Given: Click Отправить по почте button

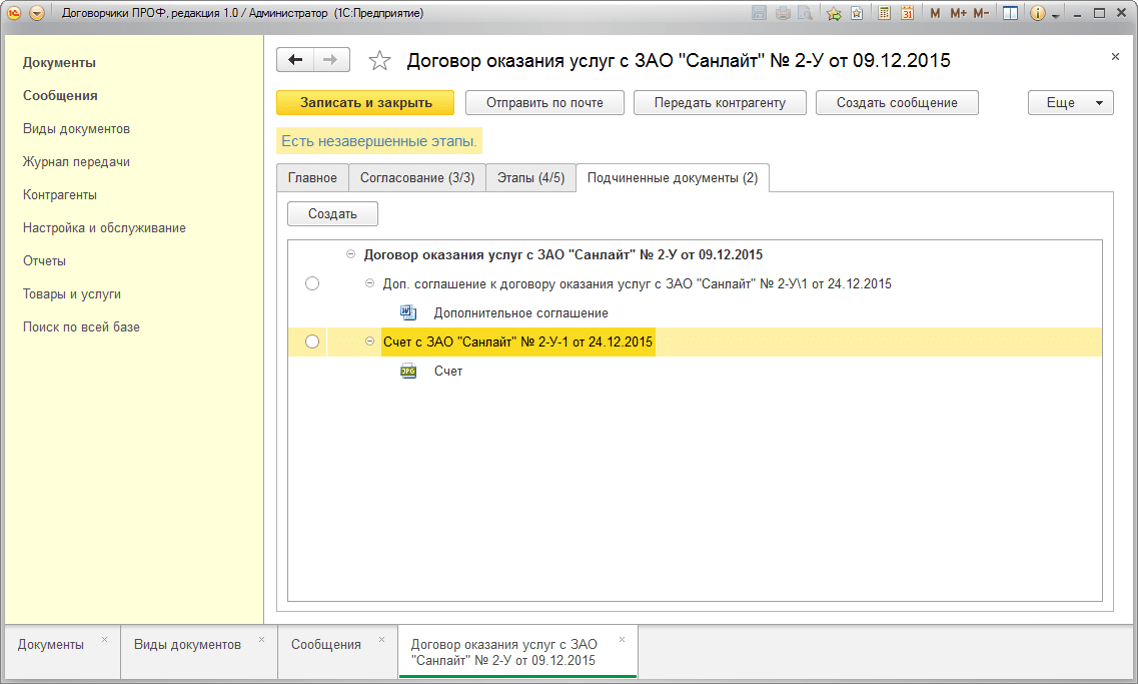Looking at the screenshot, I should [x=544, y=103].
